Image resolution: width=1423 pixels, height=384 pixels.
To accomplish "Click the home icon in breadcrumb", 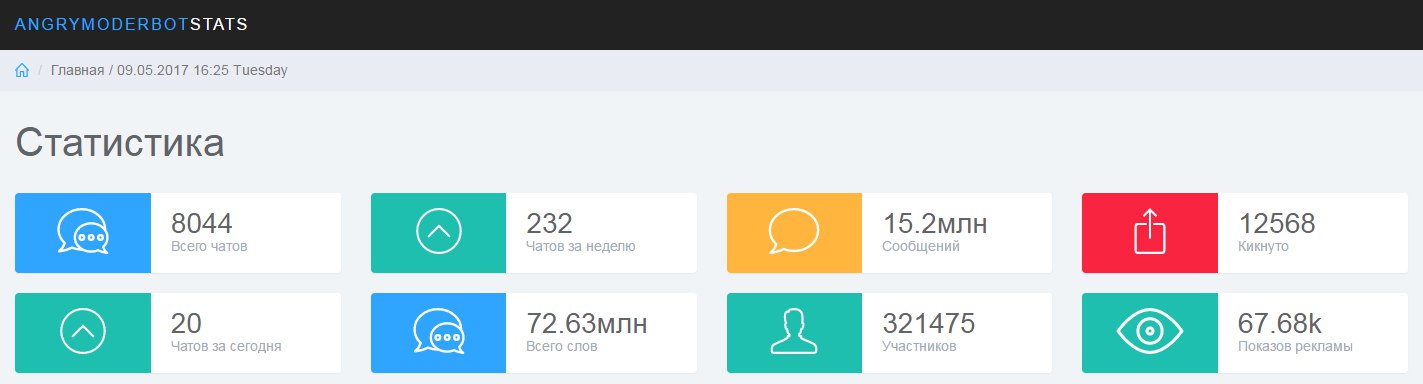I will click(22, 71).
